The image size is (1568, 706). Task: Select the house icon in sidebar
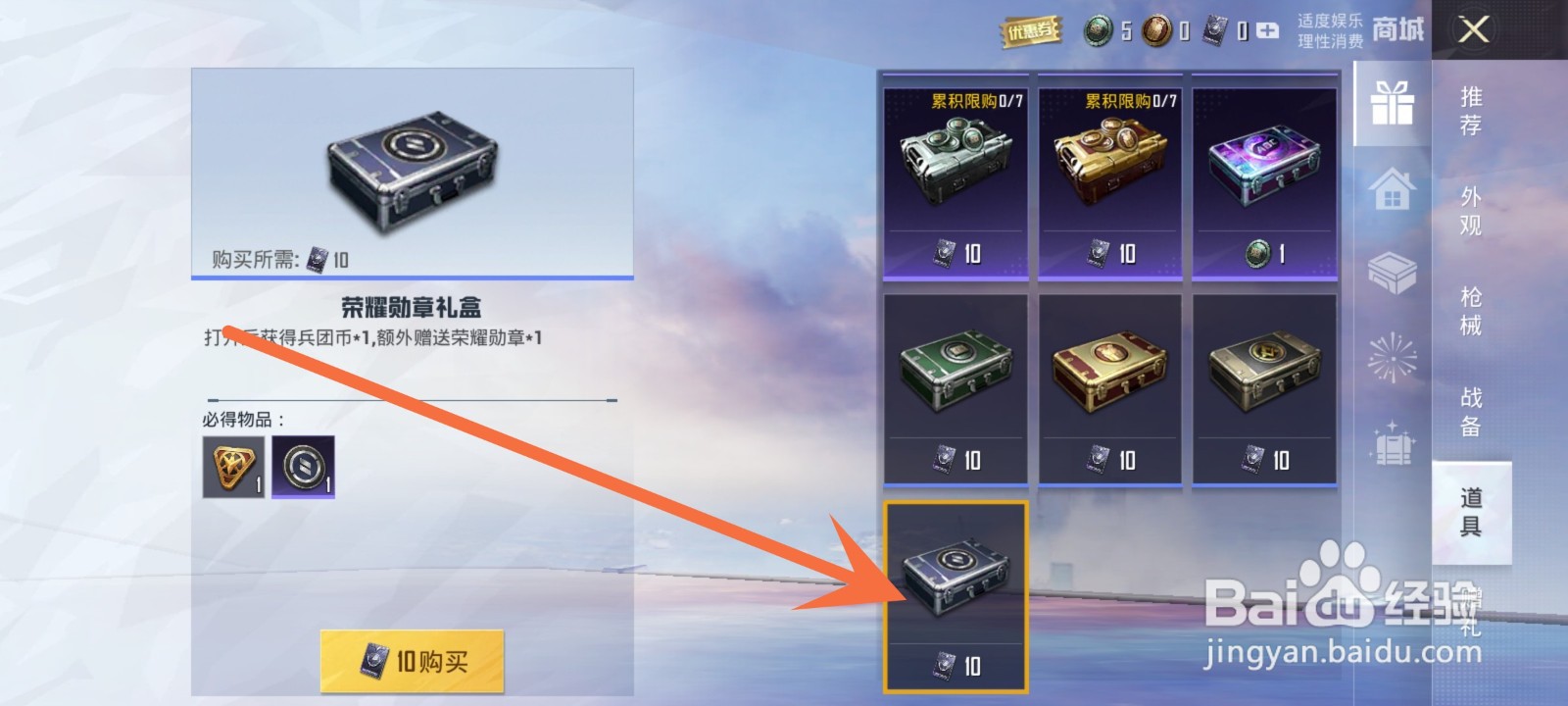[1392, 189]
